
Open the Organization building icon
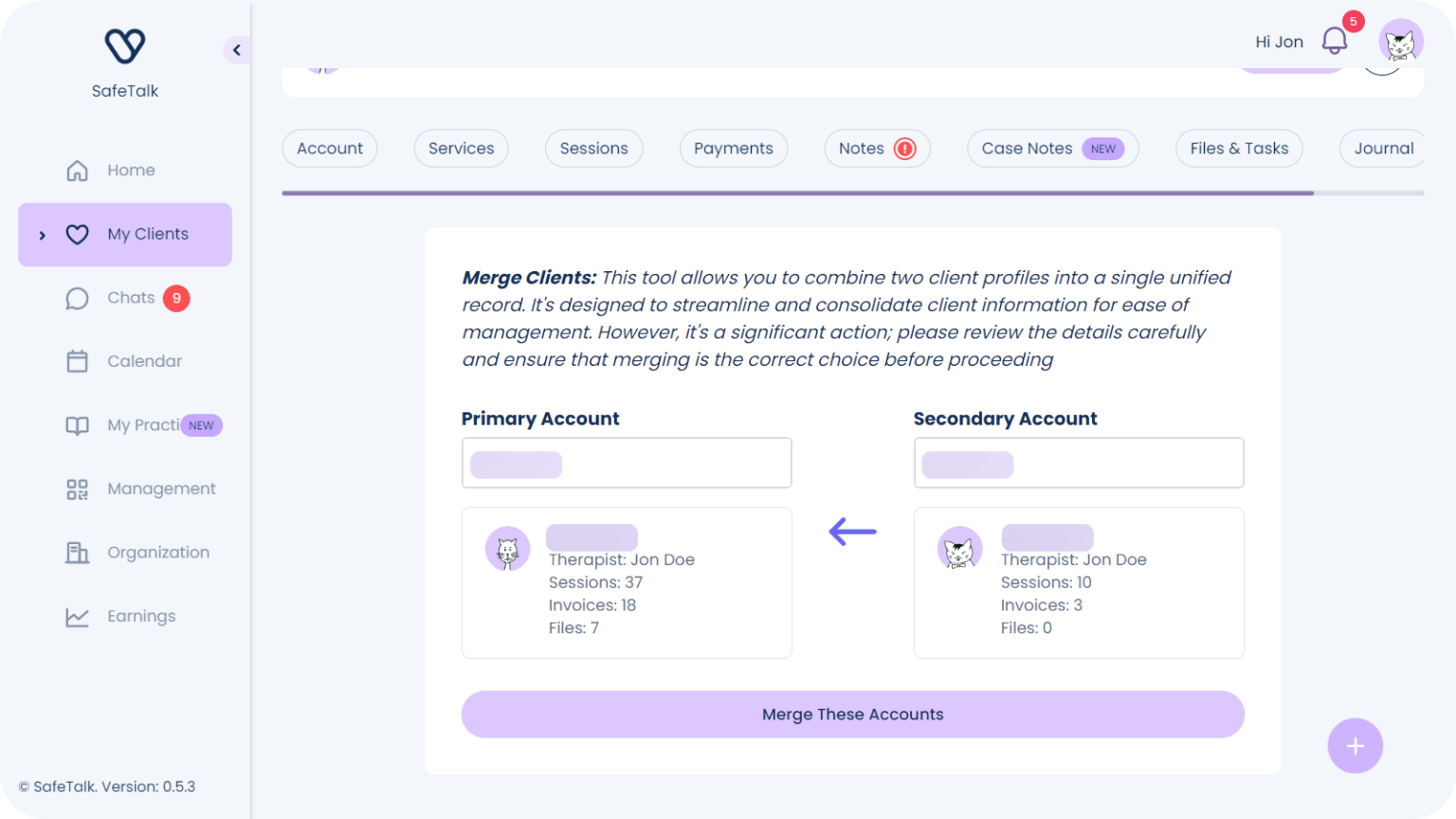(x=77, y=553)
